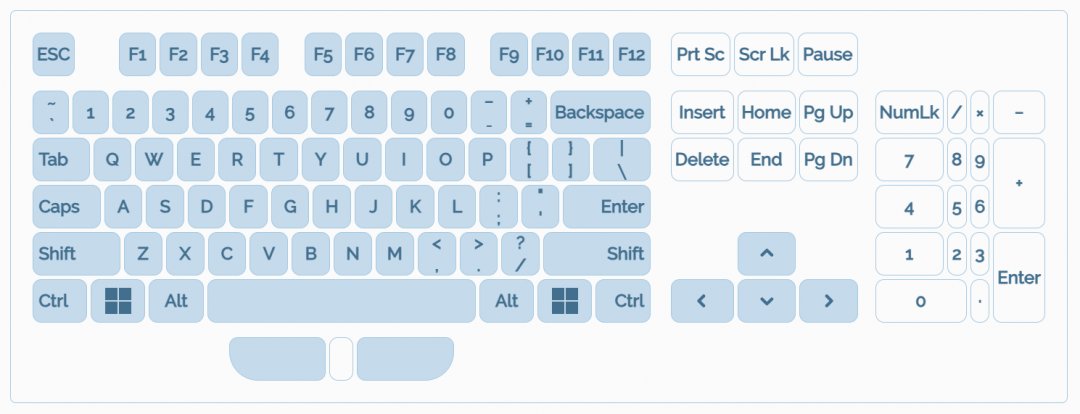Toggle the NumLk key
Image resolution: width=1080 pixels, height=414 pixels.
point(909,112)
